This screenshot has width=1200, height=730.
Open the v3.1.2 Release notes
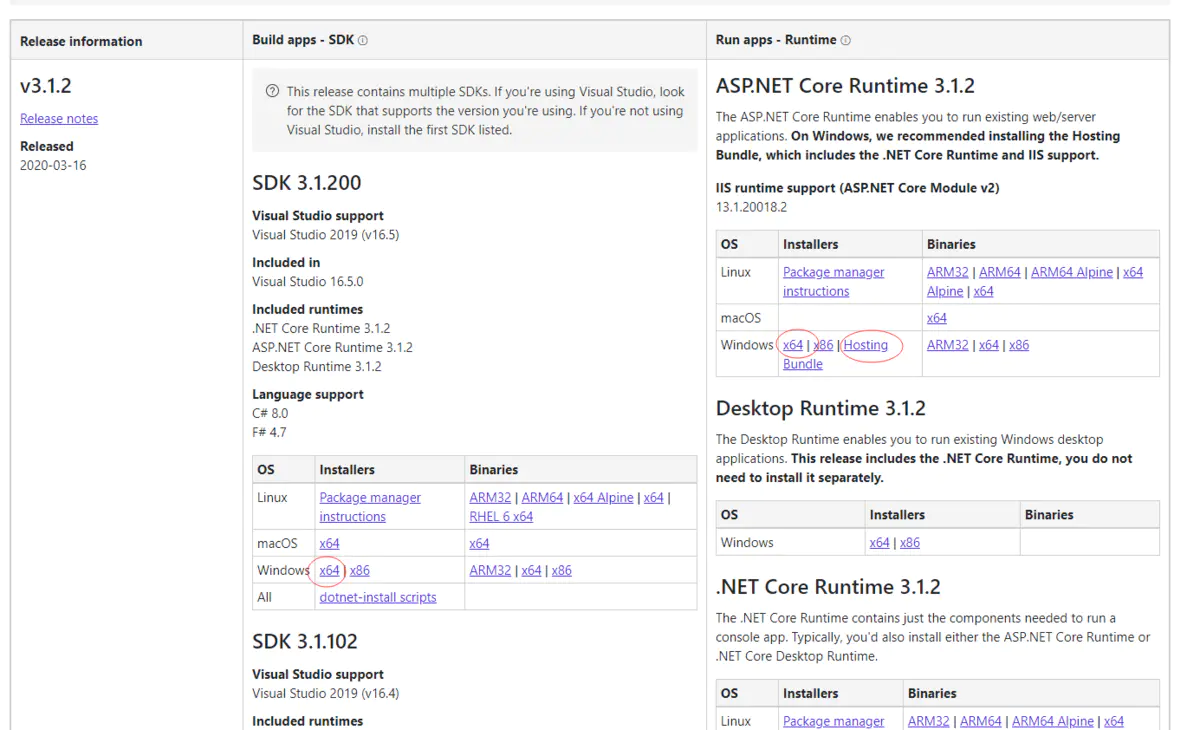pyautogui.click(x=58, y=118)
